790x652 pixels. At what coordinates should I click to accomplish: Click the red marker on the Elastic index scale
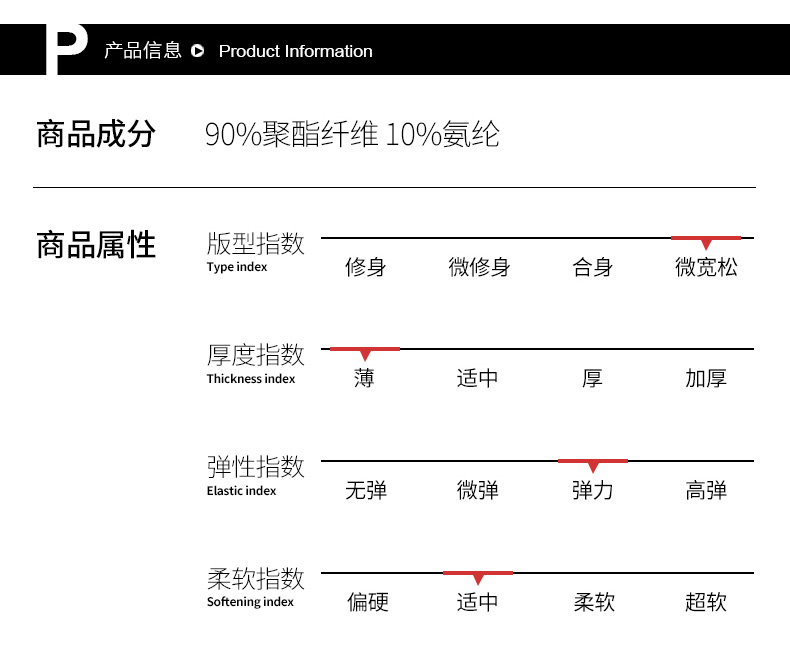point(592,463)
